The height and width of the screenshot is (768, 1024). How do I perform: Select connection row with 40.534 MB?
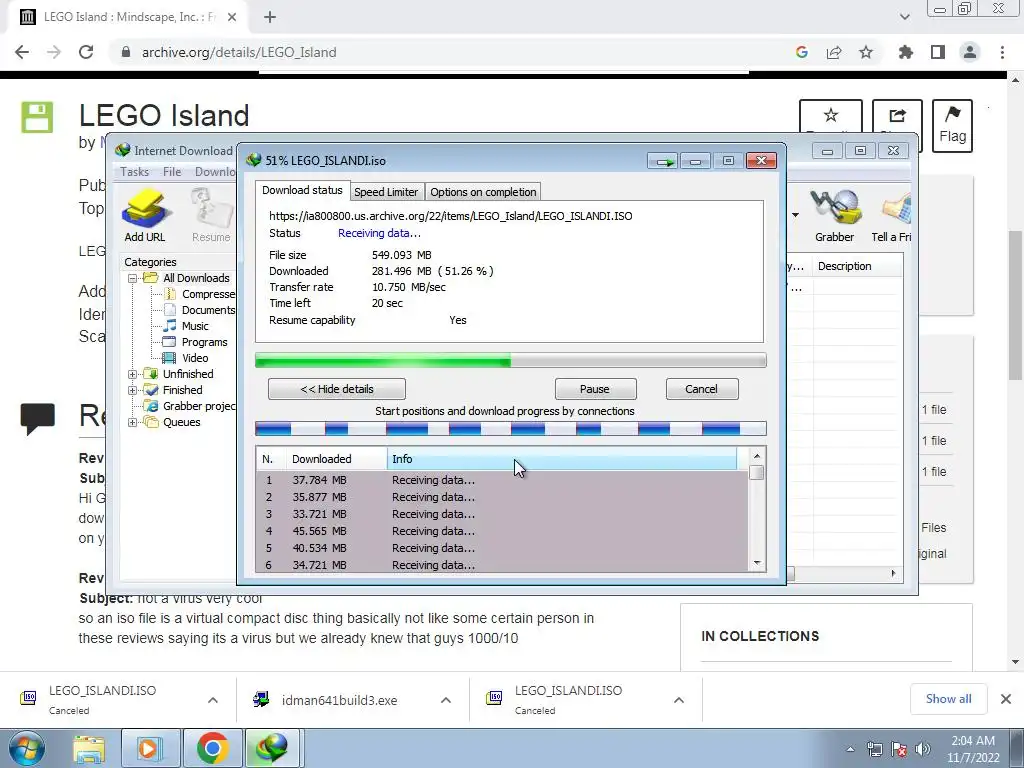502,548
